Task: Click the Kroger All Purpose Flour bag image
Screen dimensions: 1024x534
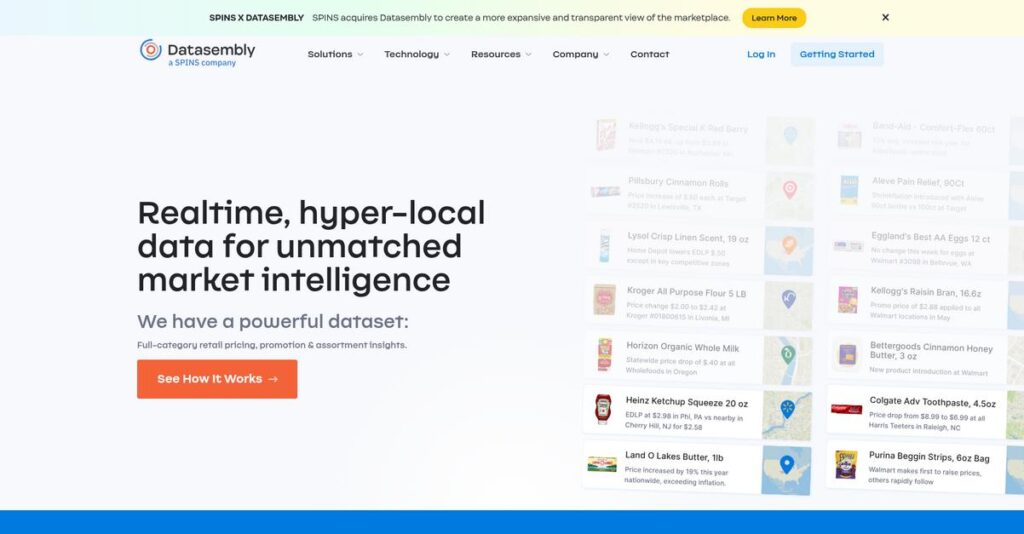Action: tap(604, 300)
